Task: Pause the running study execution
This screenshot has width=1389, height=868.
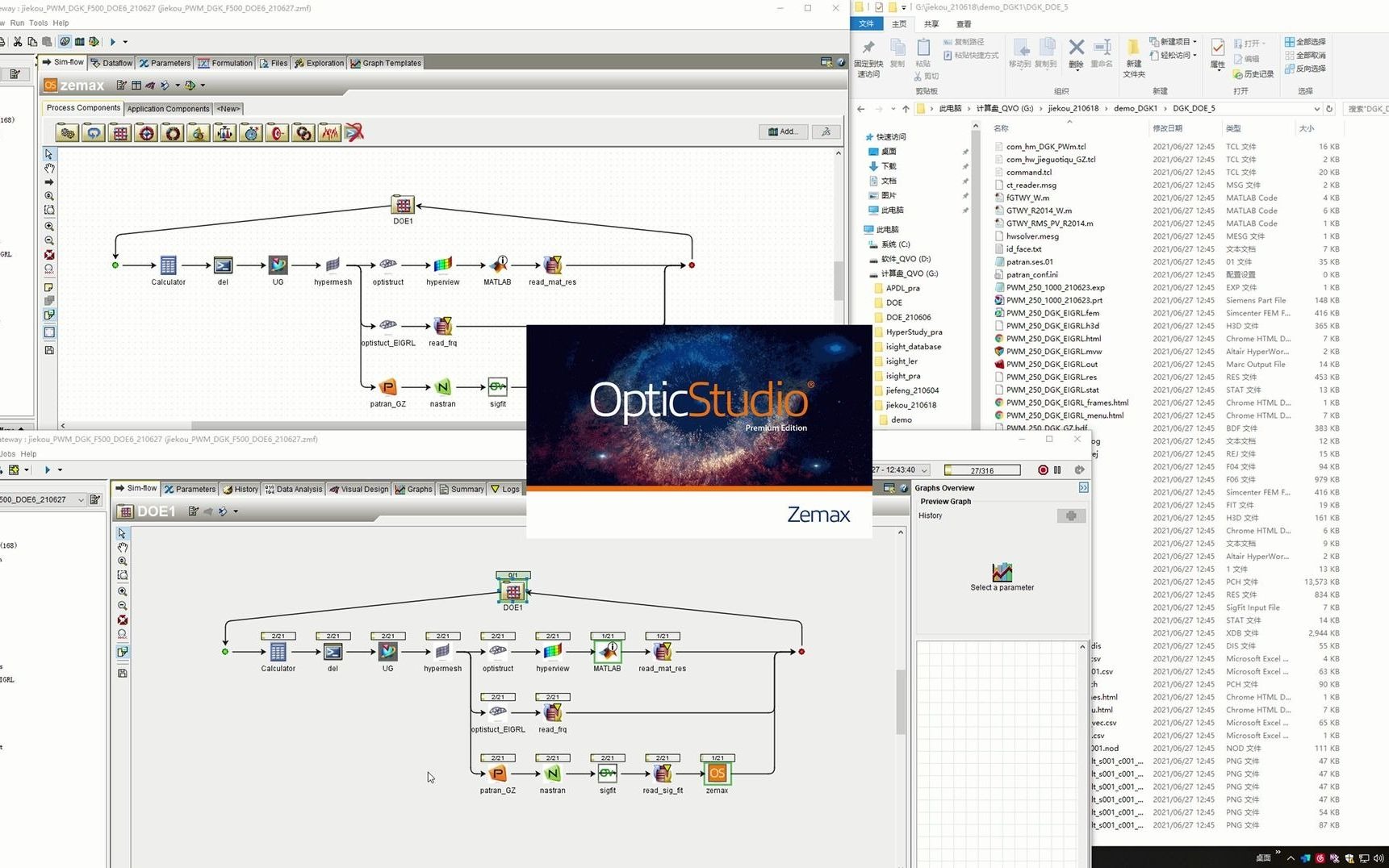Action: [x=1057, y=469]
